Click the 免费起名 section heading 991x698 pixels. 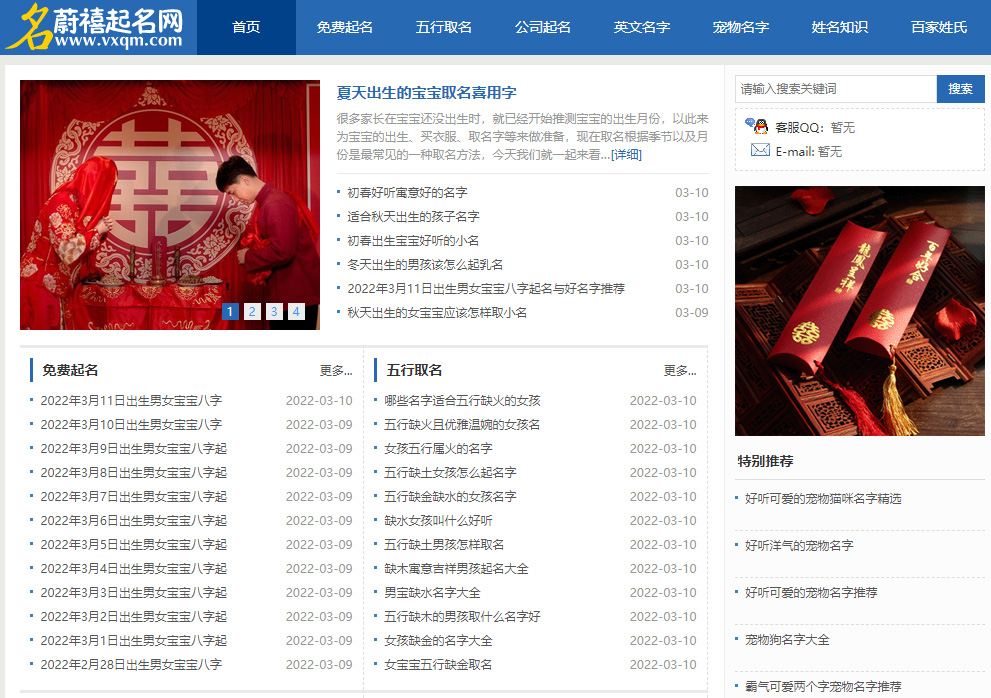point(70,370)
